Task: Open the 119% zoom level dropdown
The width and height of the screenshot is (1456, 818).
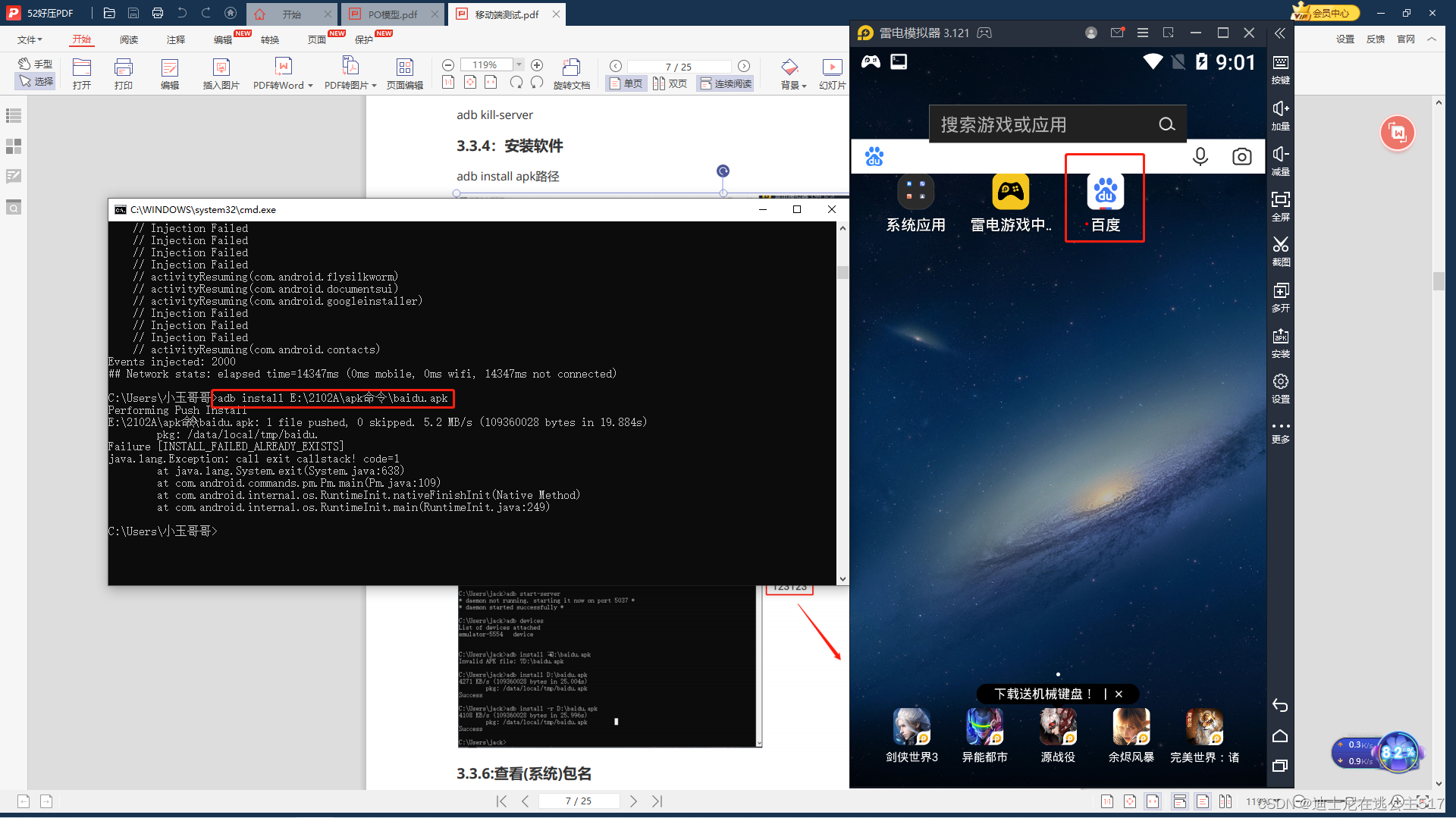Action: pos(519,65)
